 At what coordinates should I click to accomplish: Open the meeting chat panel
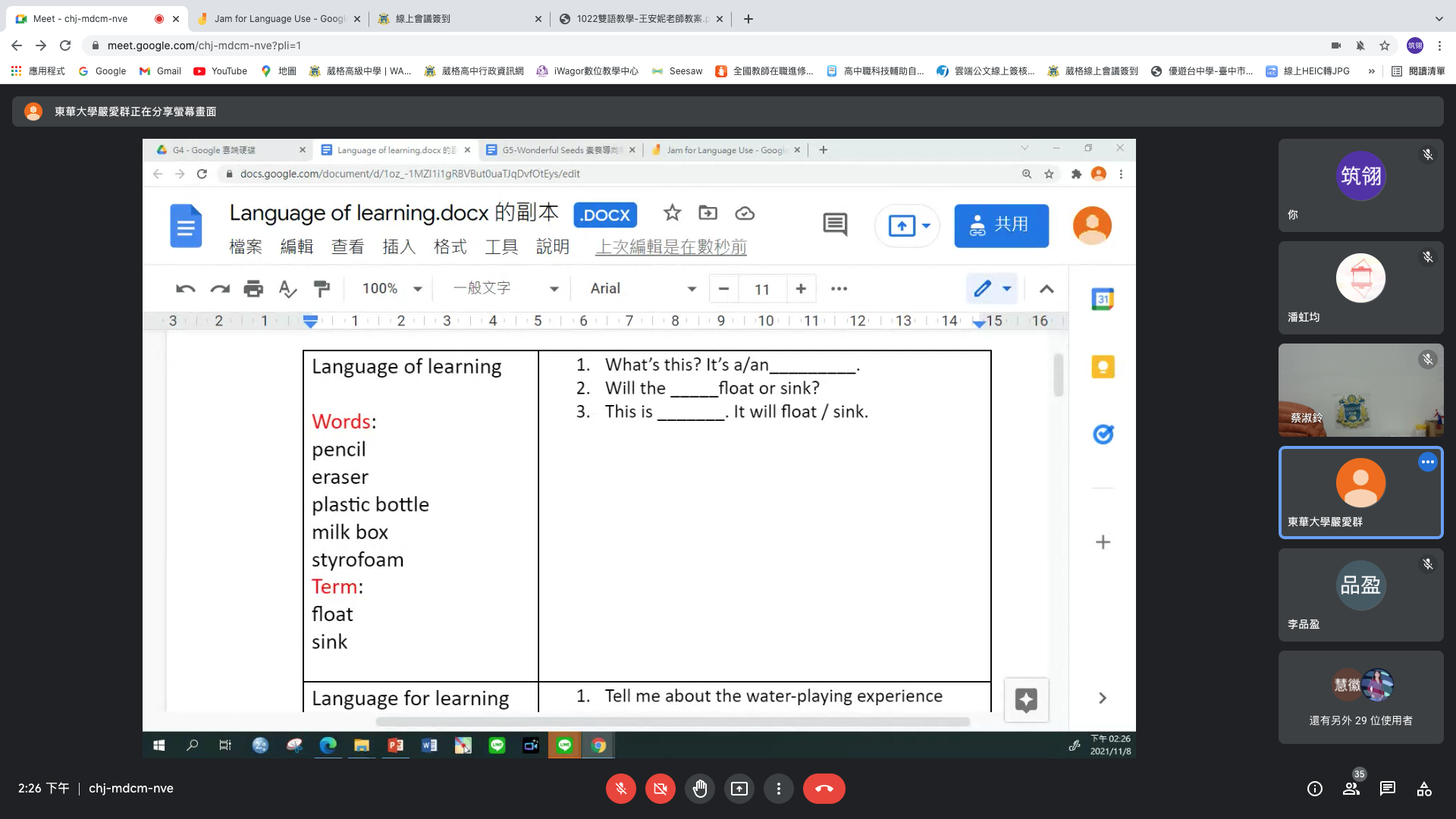pos(1387,789)
